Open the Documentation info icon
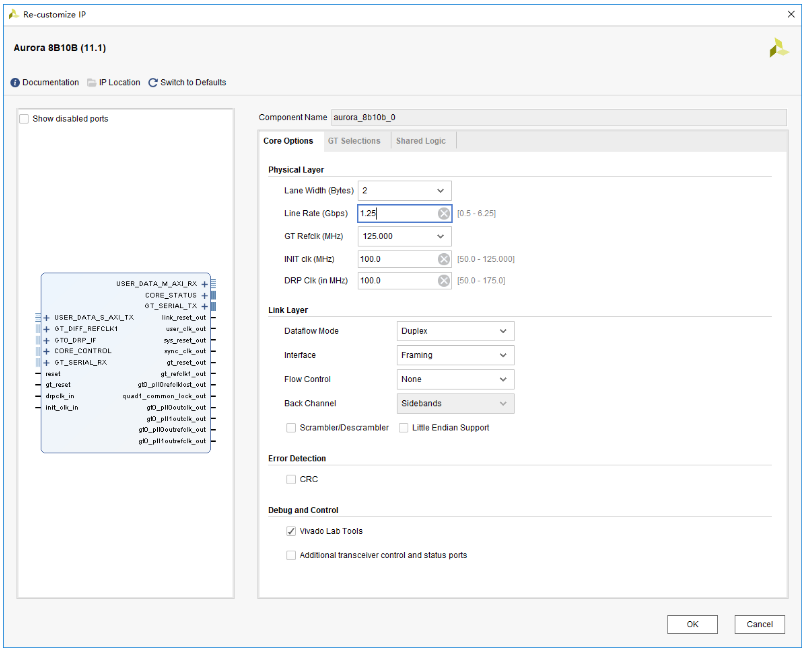The height and width of the screenshot is (651, 807). (x=15, y=83)
